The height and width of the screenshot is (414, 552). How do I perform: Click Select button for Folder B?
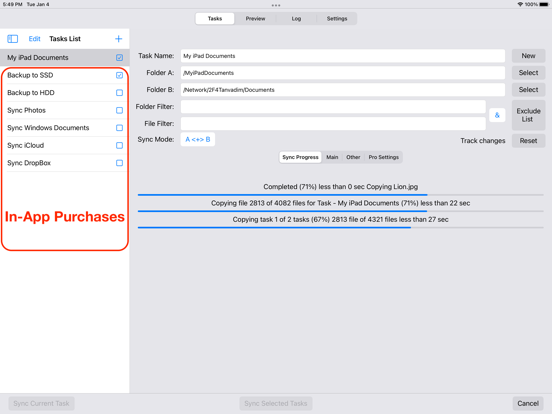pos(528,90)
